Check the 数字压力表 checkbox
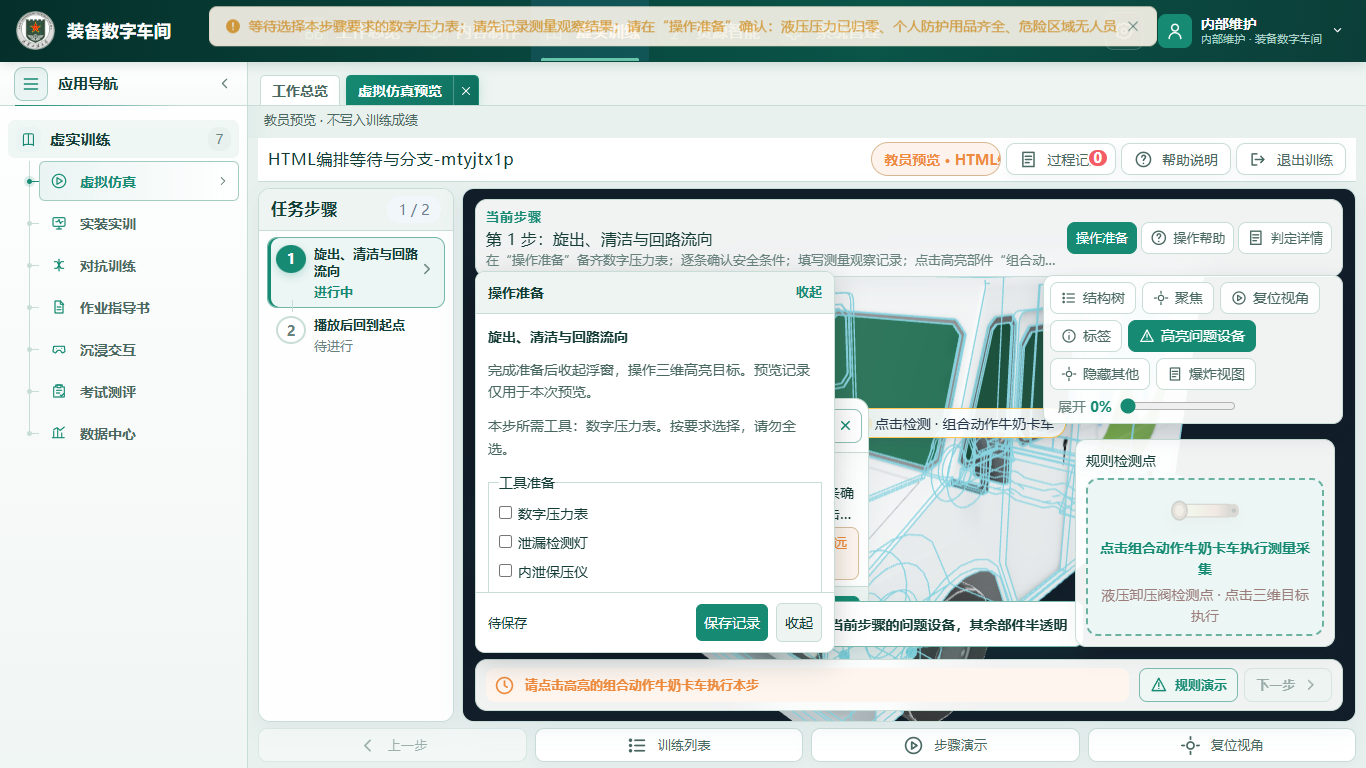1366x768 pixels. (x=505, y=513)
